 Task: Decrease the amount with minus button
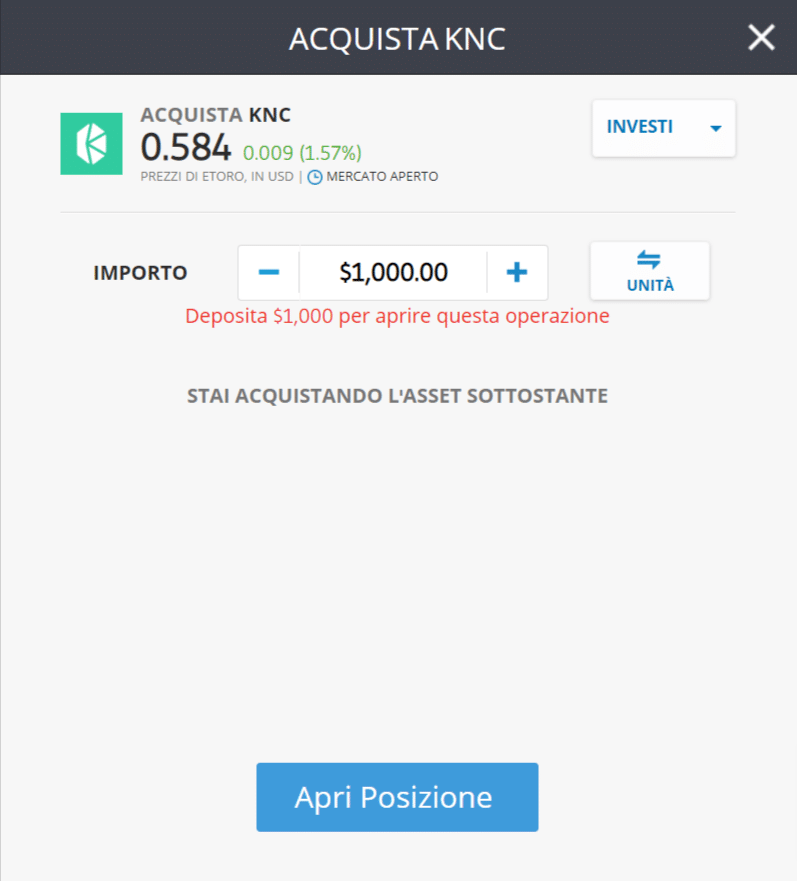[x=269, y=273]
